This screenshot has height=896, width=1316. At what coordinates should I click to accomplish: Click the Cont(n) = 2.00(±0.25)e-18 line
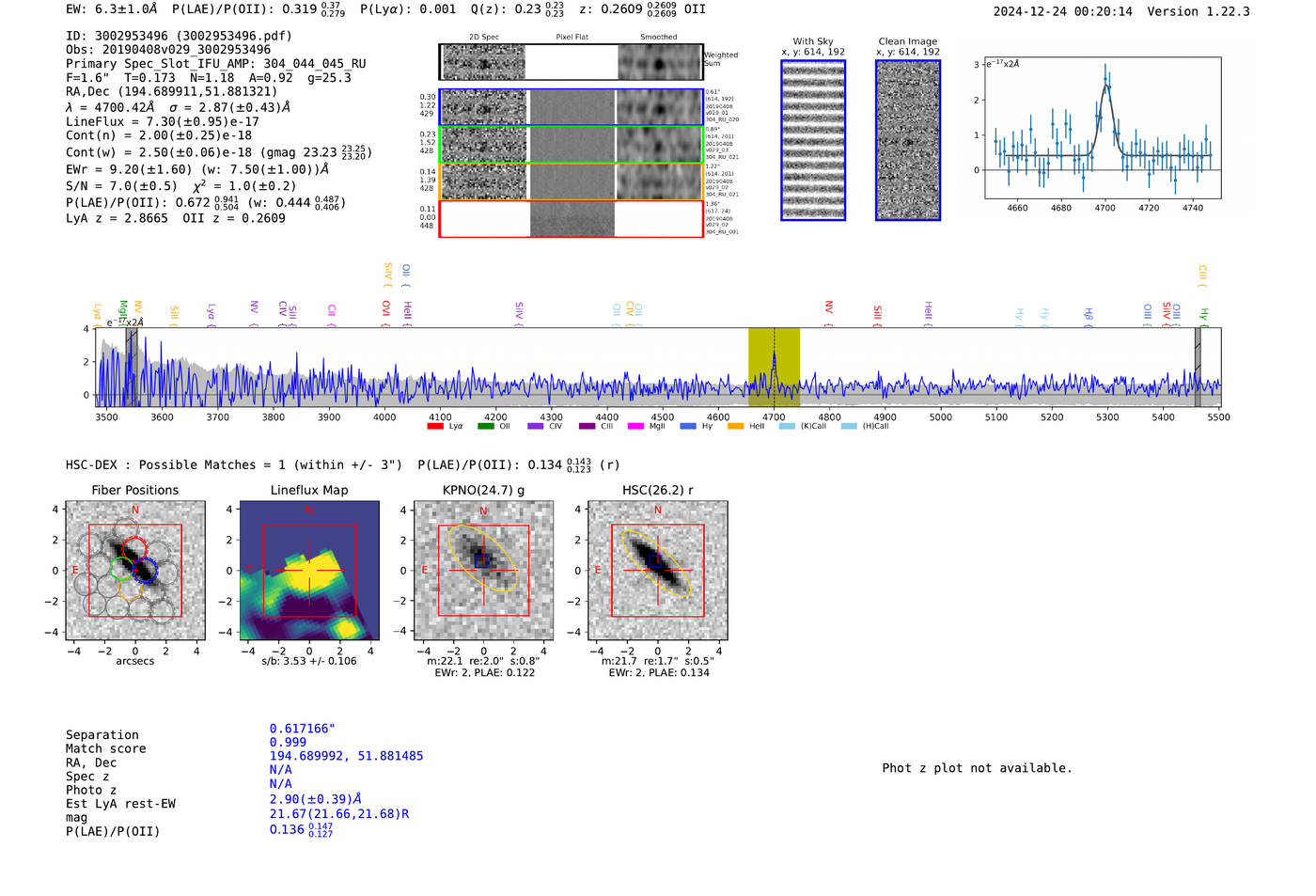(159, 135)
